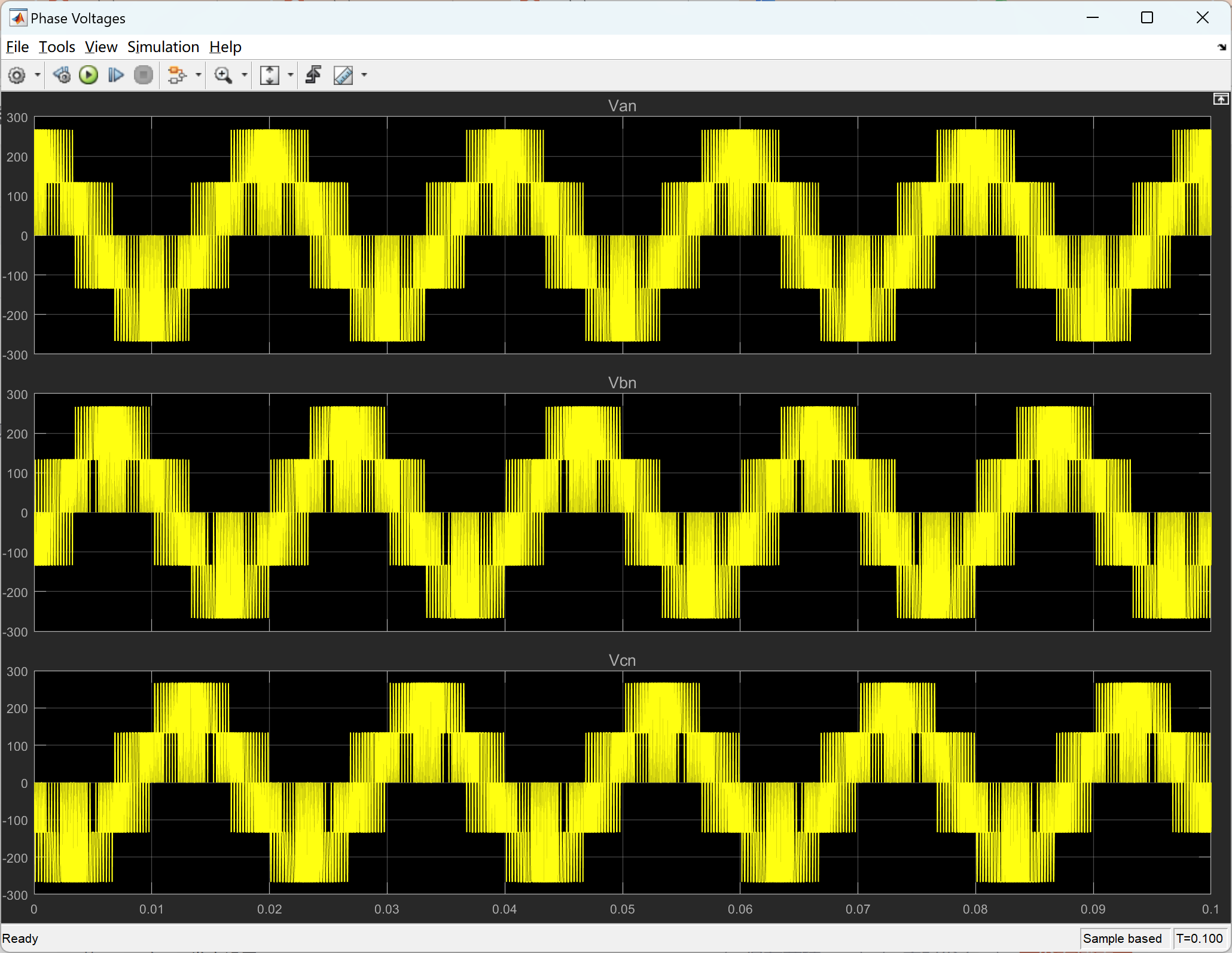Screen dimensions: 1232x953
Task: Open the View menu
Action: point(100,47)
